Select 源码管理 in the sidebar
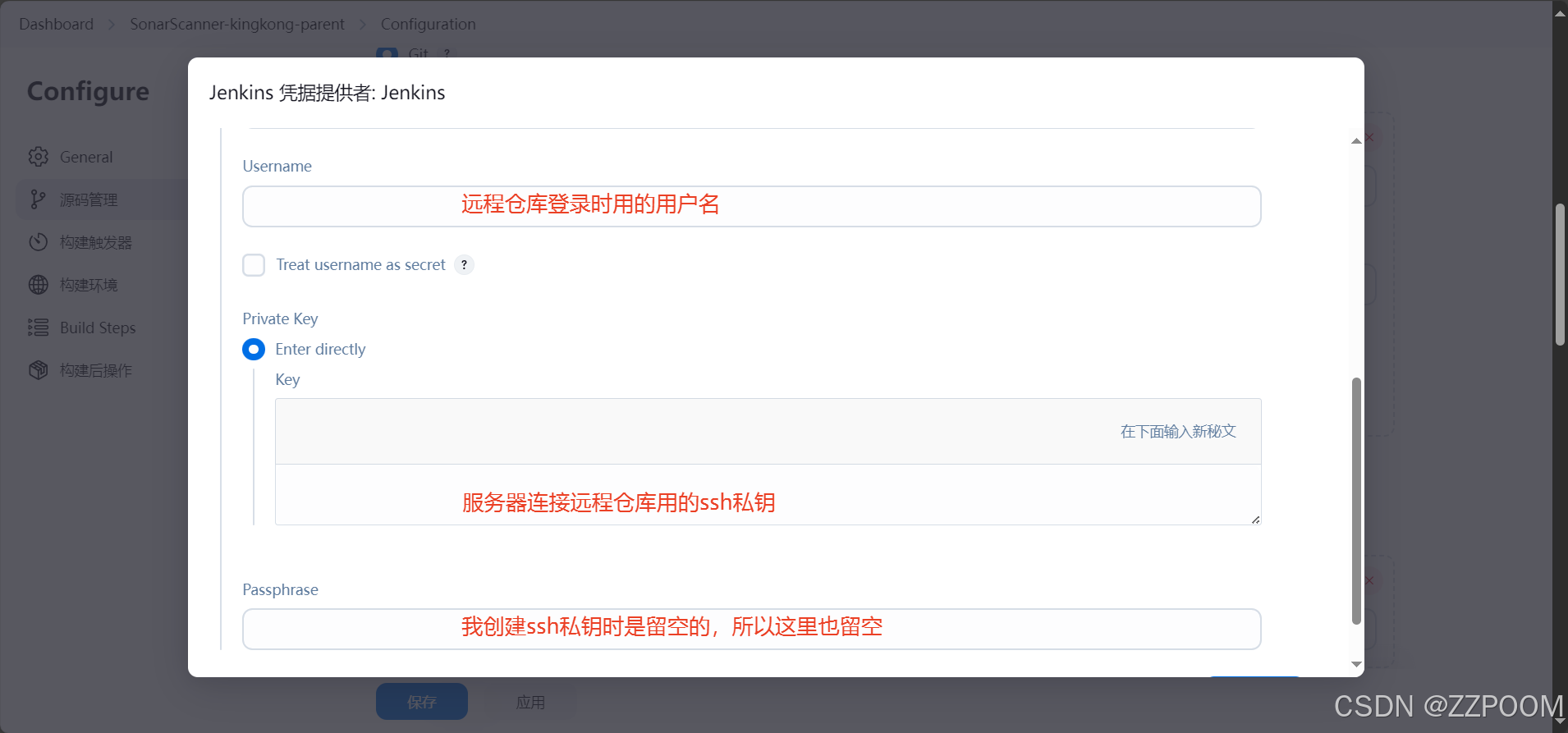The width and height of the screenshot is (1568, 733). pyautogui.click(x=103, y=199)
